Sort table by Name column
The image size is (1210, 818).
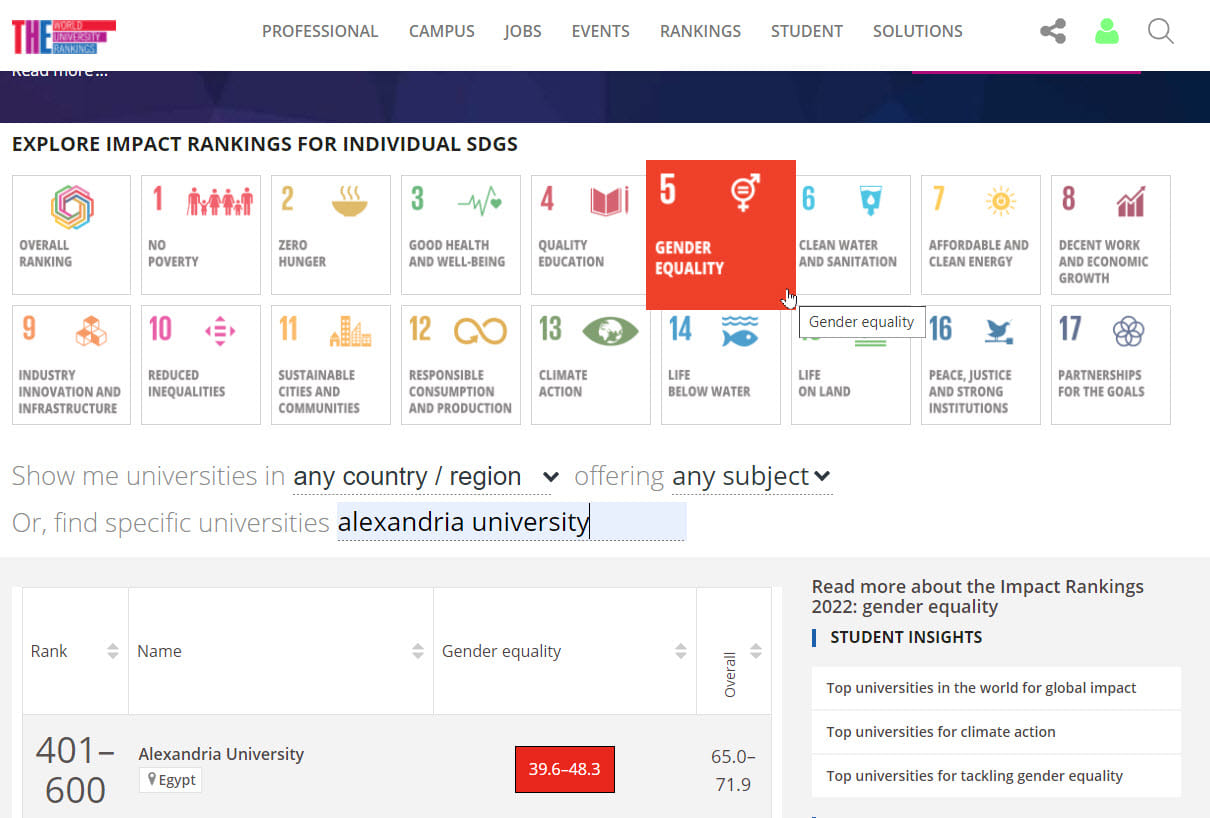point(280,651)
